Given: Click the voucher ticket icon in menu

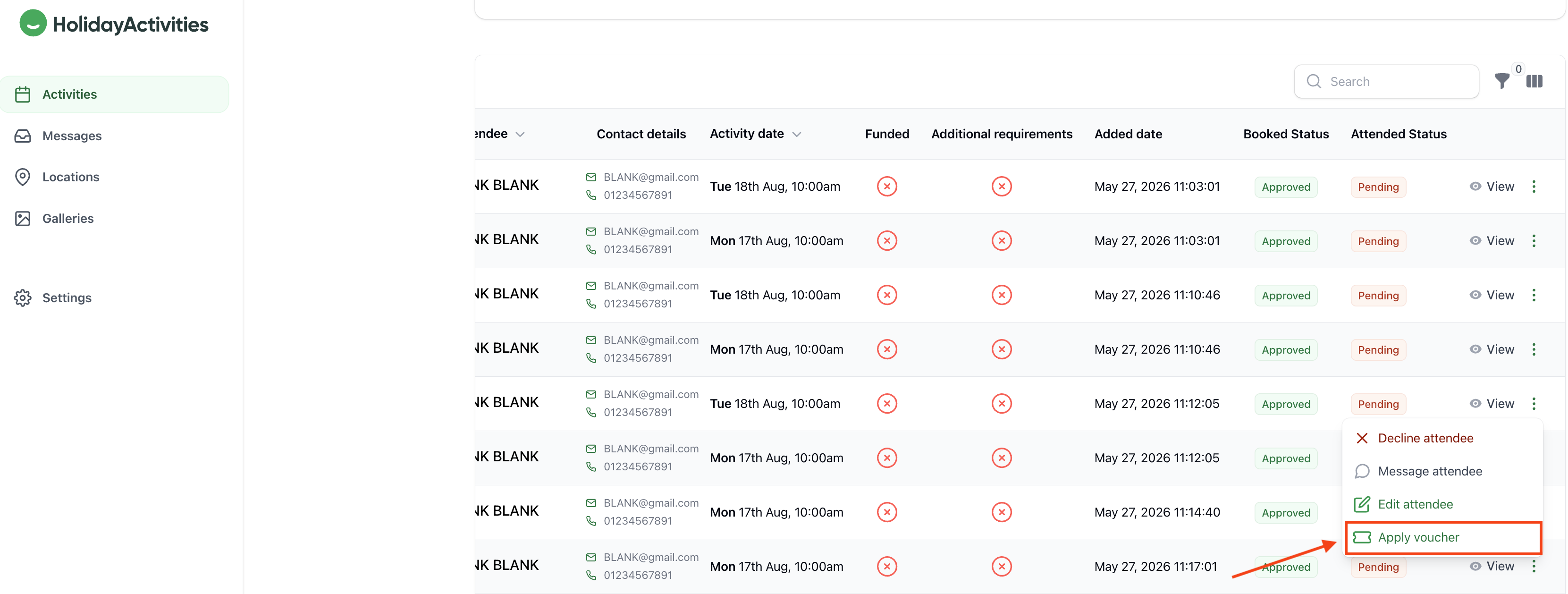Looking at the screenshot, I should coord(1362,537).
